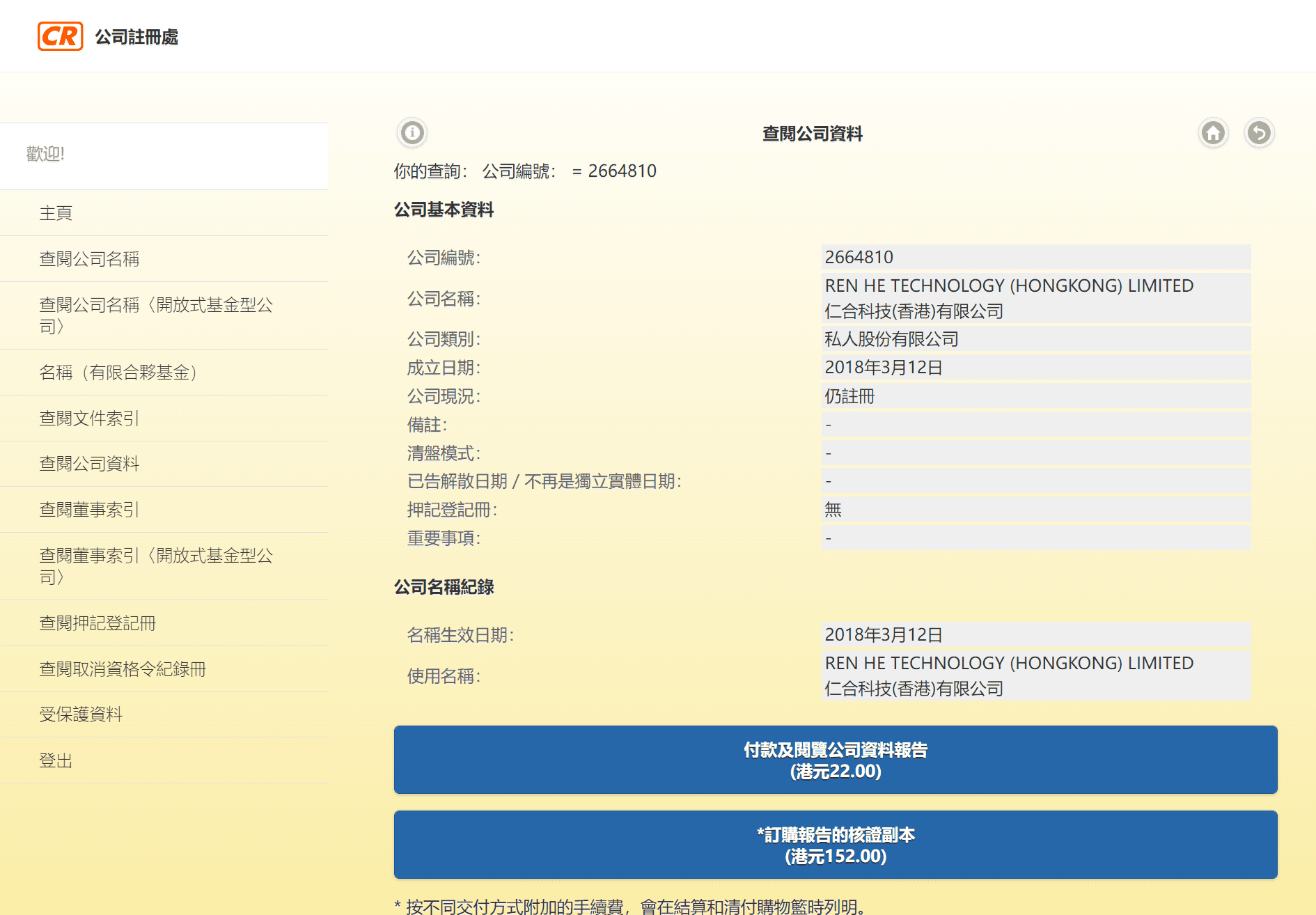Select 查閱董事索引〈開放式基金型公司〉 item
This screenshot has height=915, width=1316.
[x=164, y=566]
